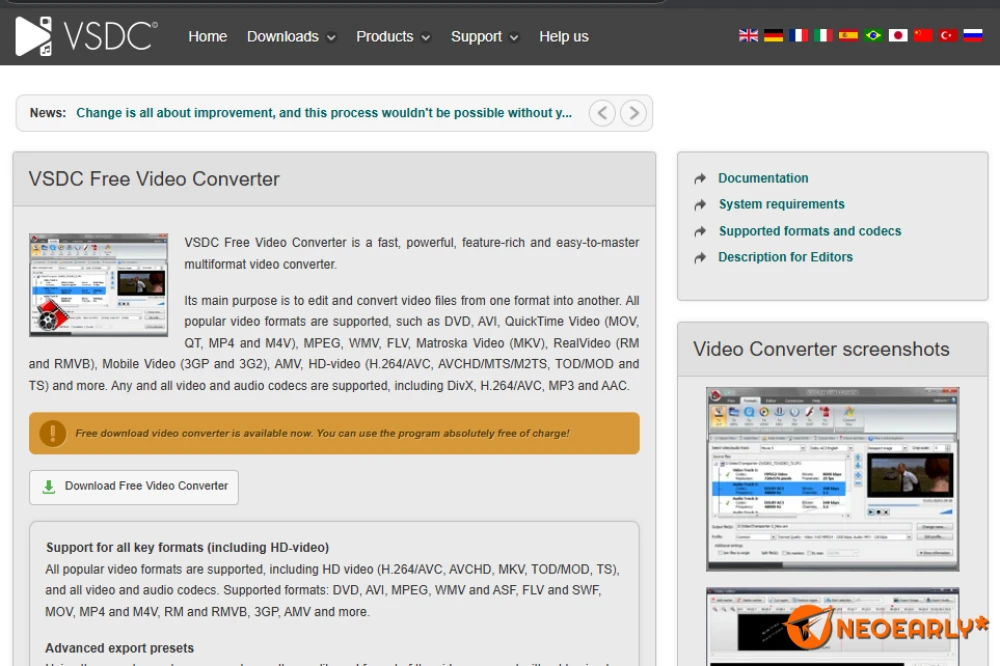Expand the Products dropdown chevron
Screen dimensions: 1000x666
pos(426,38)
